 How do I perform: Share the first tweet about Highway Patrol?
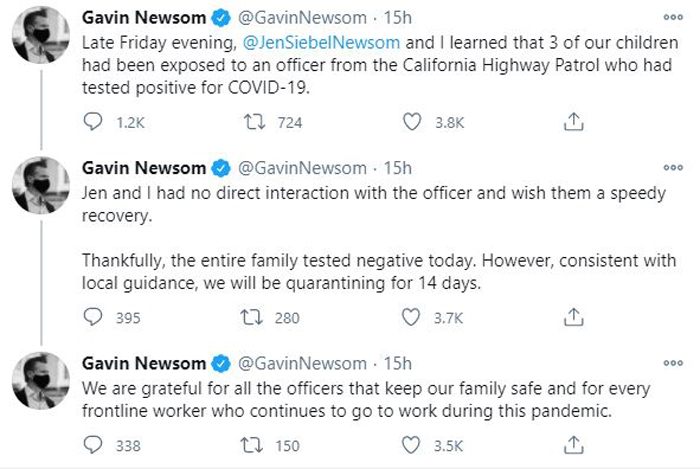click(574, 121)
